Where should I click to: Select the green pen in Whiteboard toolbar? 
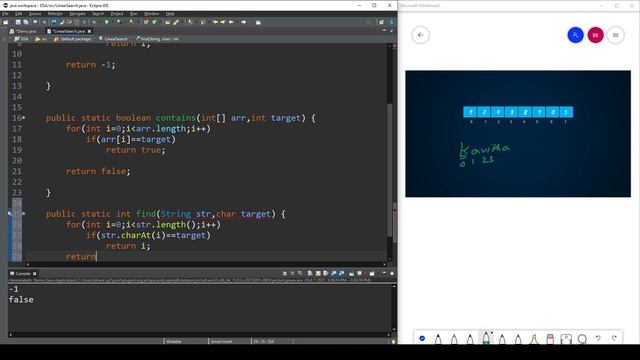click(x=486, y=338)
